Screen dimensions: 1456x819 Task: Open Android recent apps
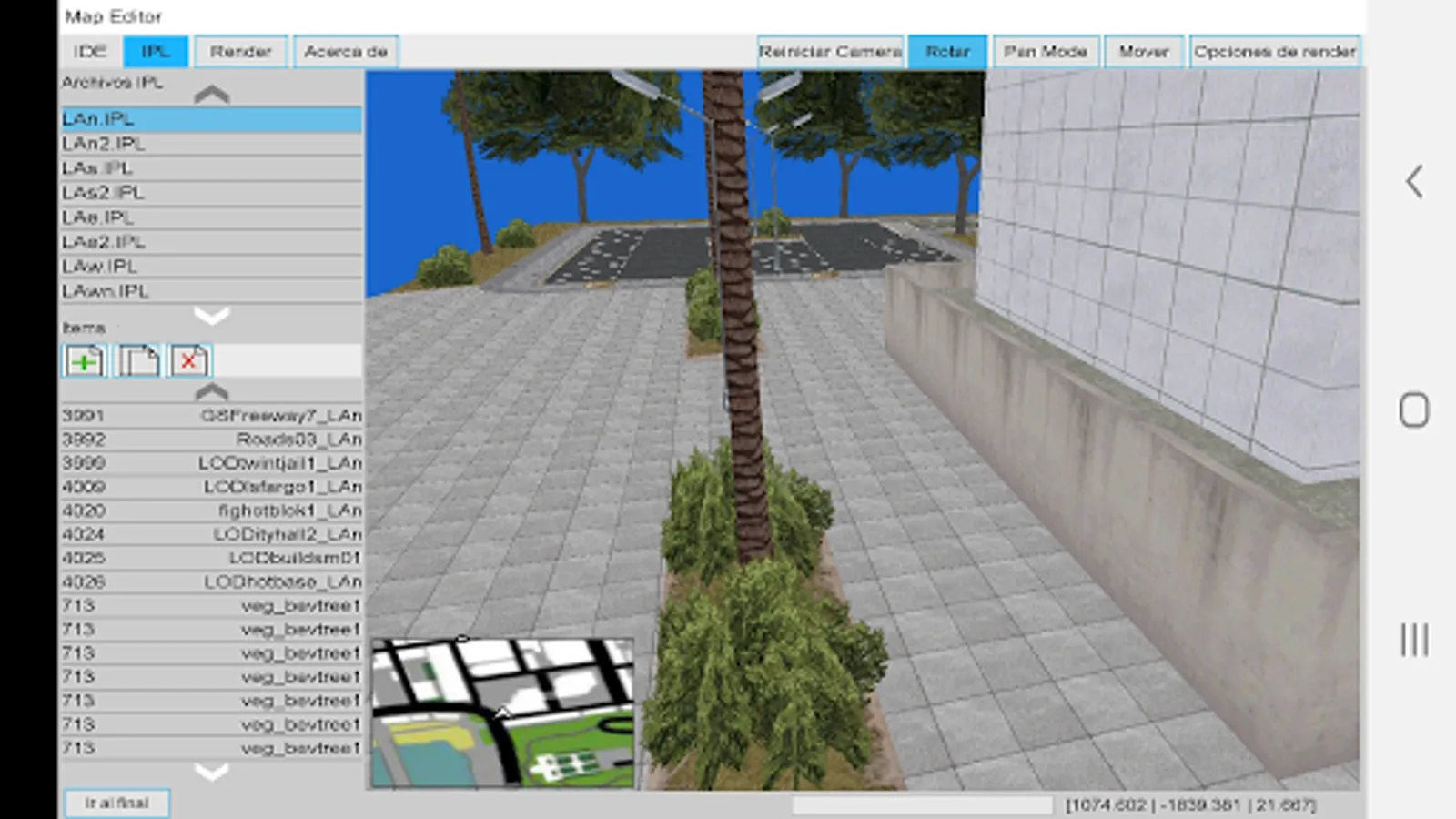[x=1414, y=640]
